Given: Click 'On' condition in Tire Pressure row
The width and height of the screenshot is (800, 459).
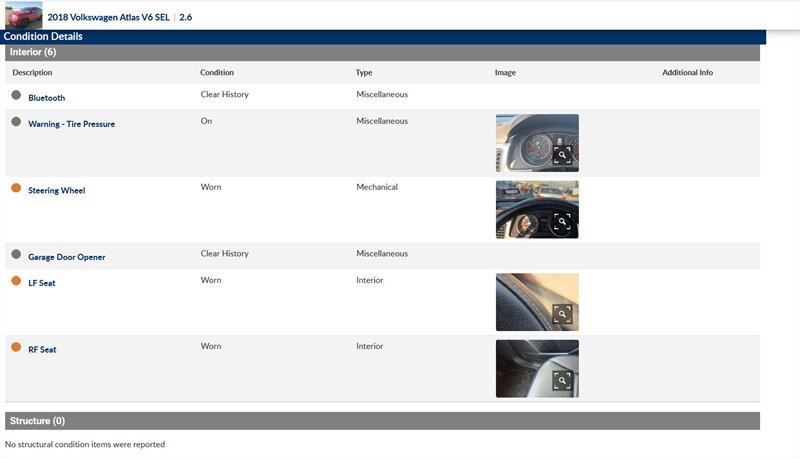Looking at the screenshot, I should point(206,121).
